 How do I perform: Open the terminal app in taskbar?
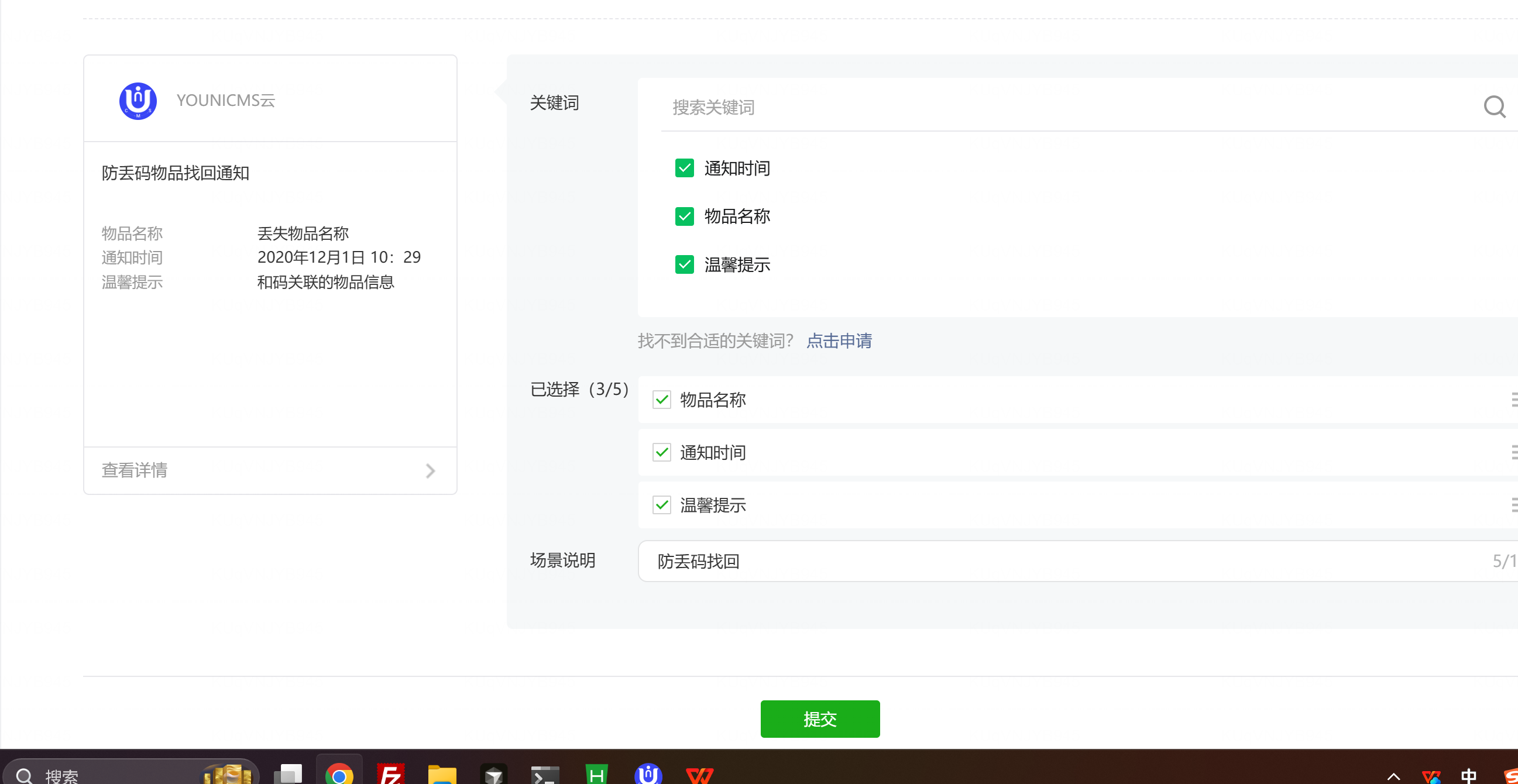(544, 773)
